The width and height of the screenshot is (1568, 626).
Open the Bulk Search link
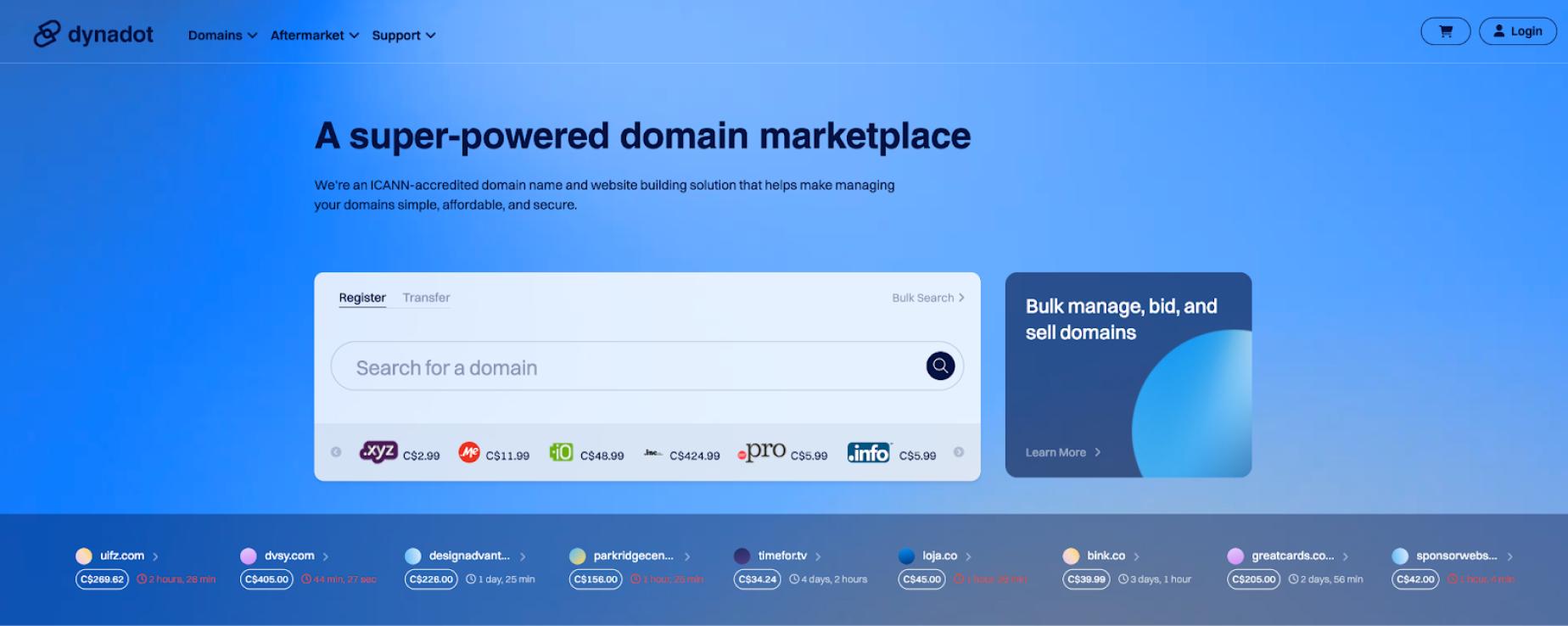click(x=928, y=298)
